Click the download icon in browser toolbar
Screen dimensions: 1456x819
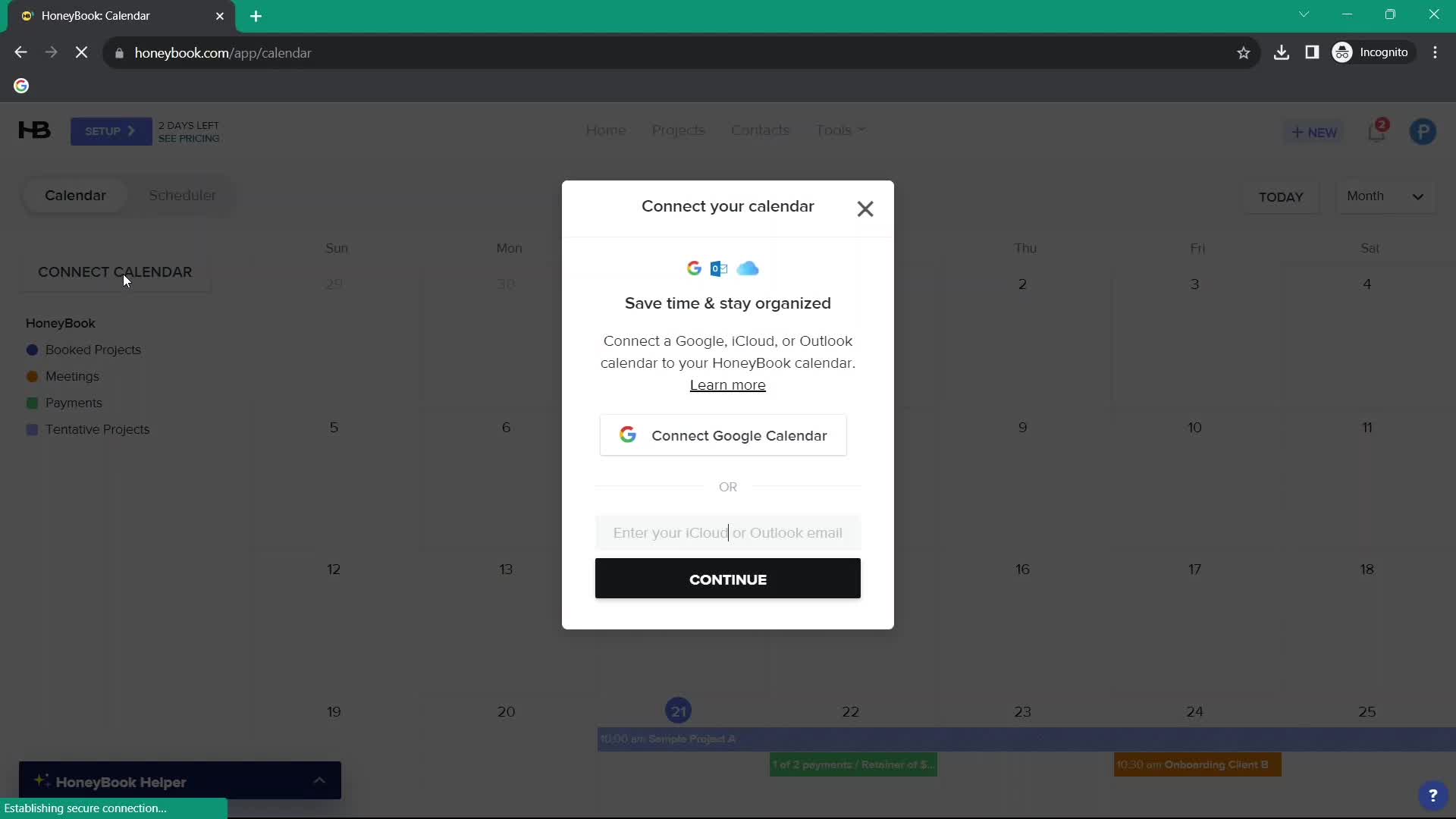(x=1282, y=52)
